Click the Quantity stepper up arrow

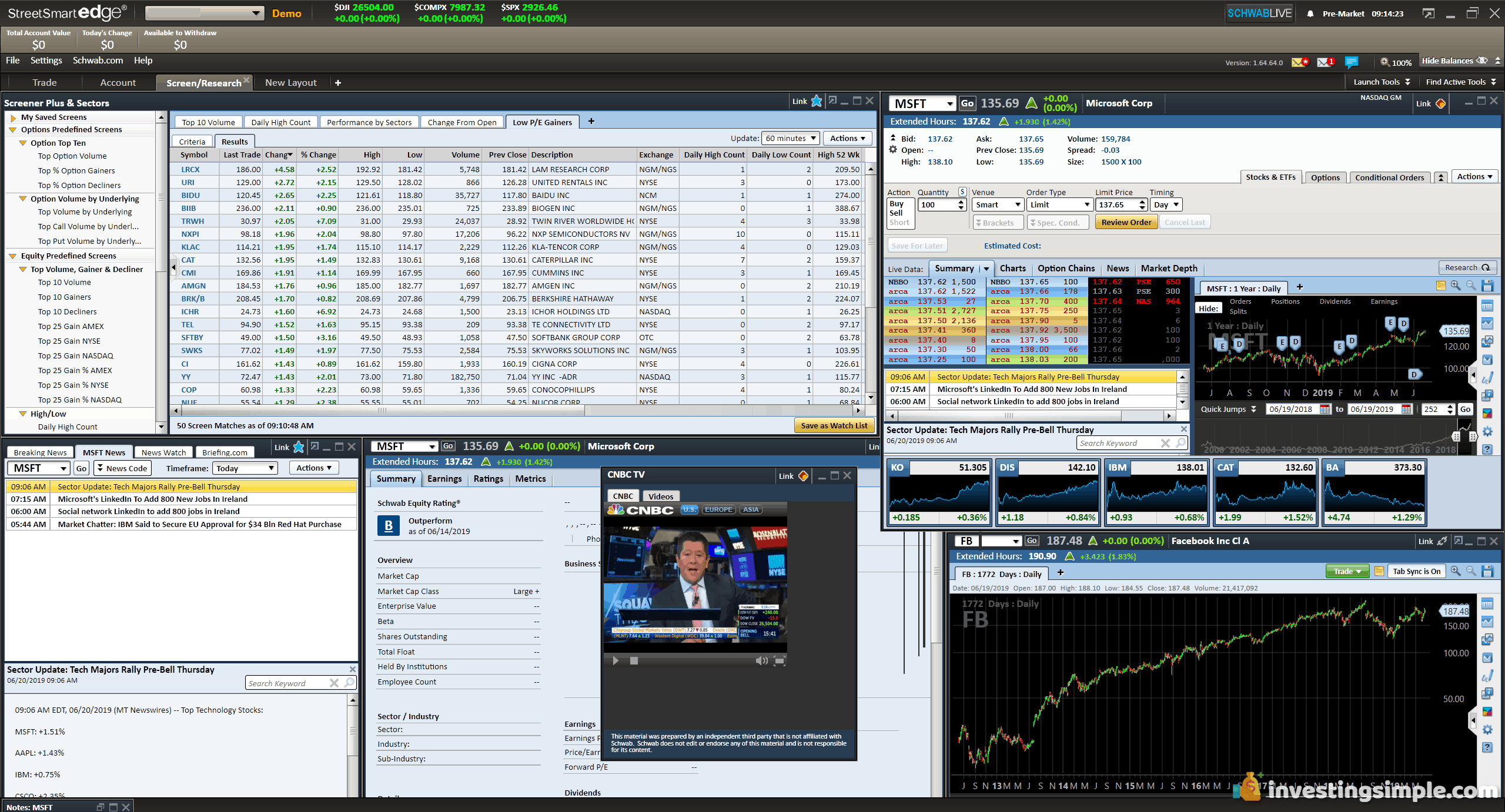(962, 202)
